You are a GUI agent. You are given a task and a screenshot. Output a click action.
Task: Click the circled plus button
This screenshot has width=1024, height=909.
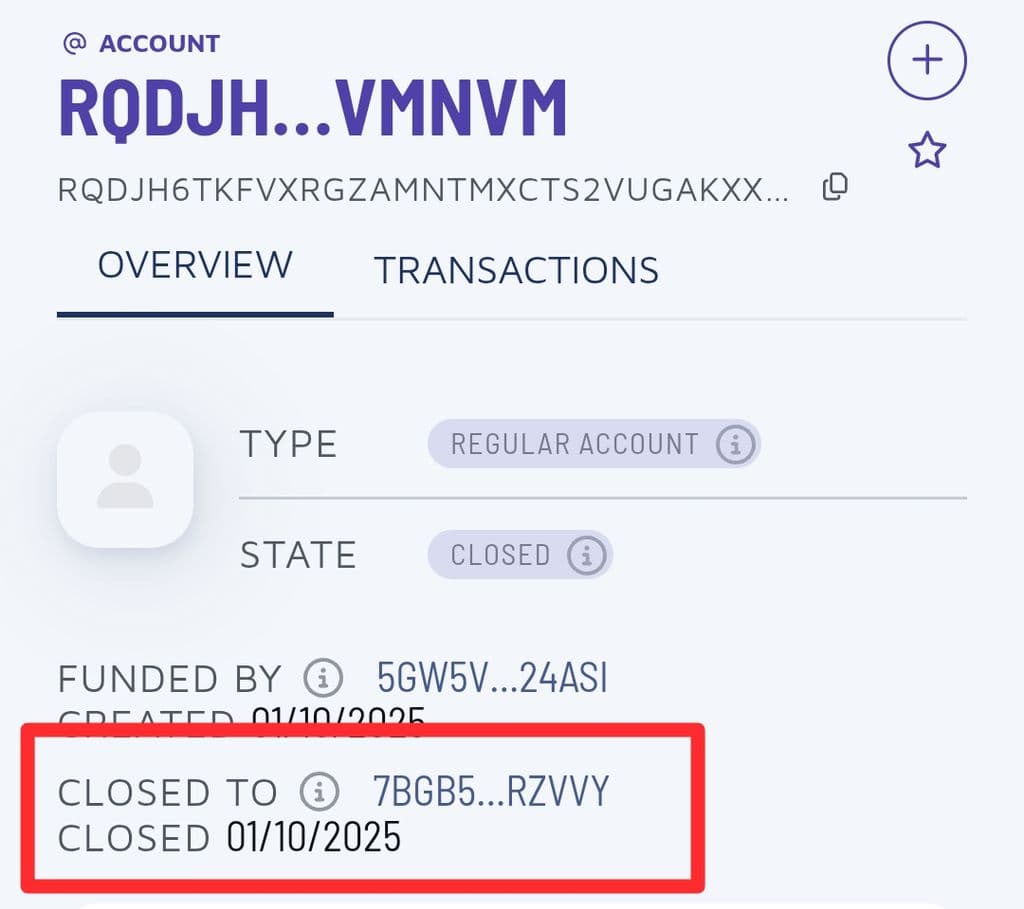(x=927, y=60)
